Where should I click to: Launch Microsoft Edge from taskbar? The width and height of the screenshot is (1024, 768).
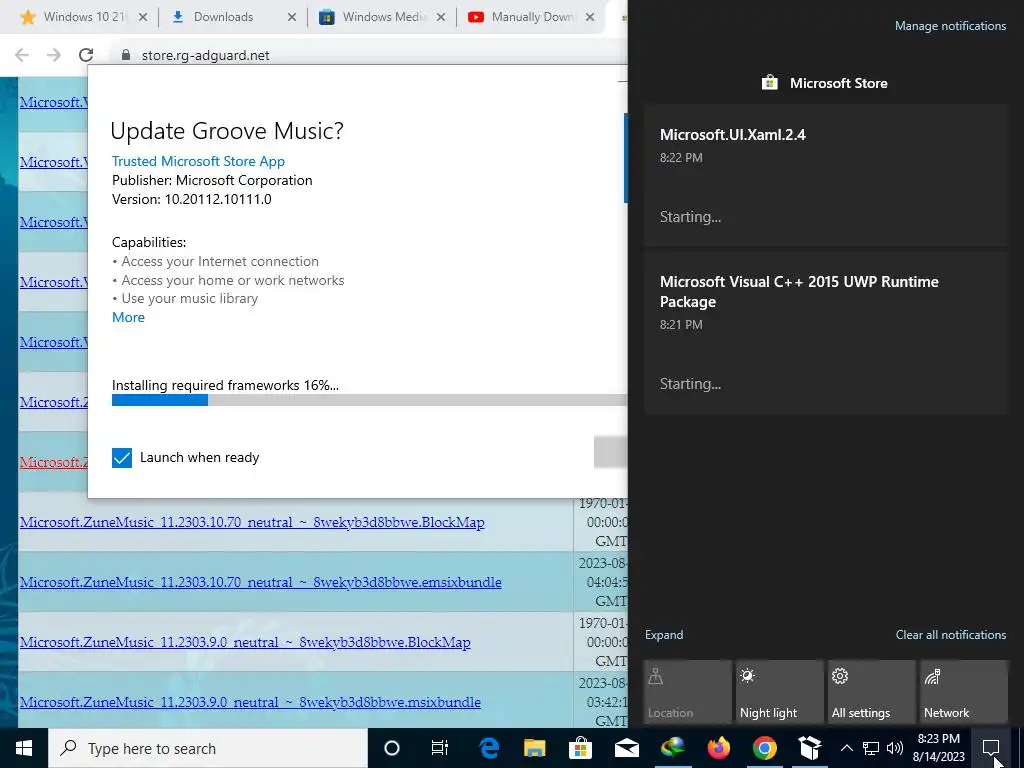coord(488,748)
